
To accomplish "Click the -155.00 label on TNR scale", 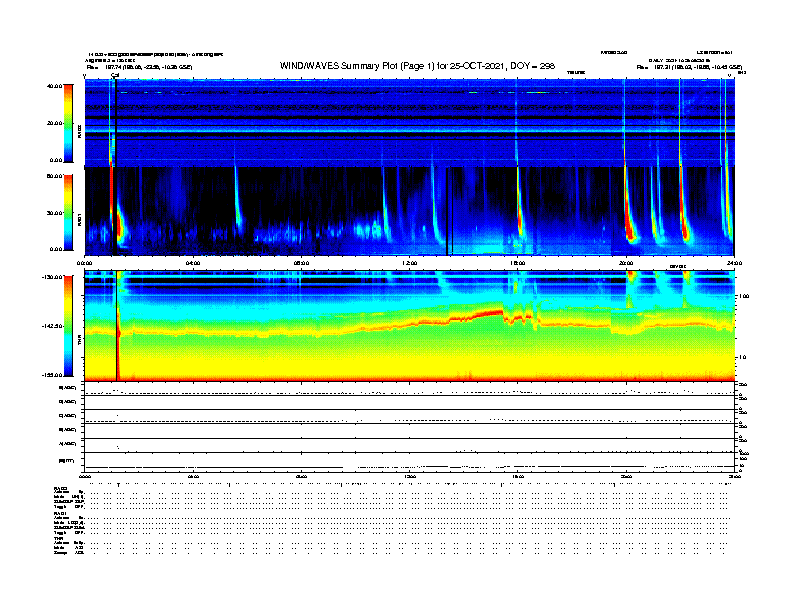I will (x=53, y=375).
